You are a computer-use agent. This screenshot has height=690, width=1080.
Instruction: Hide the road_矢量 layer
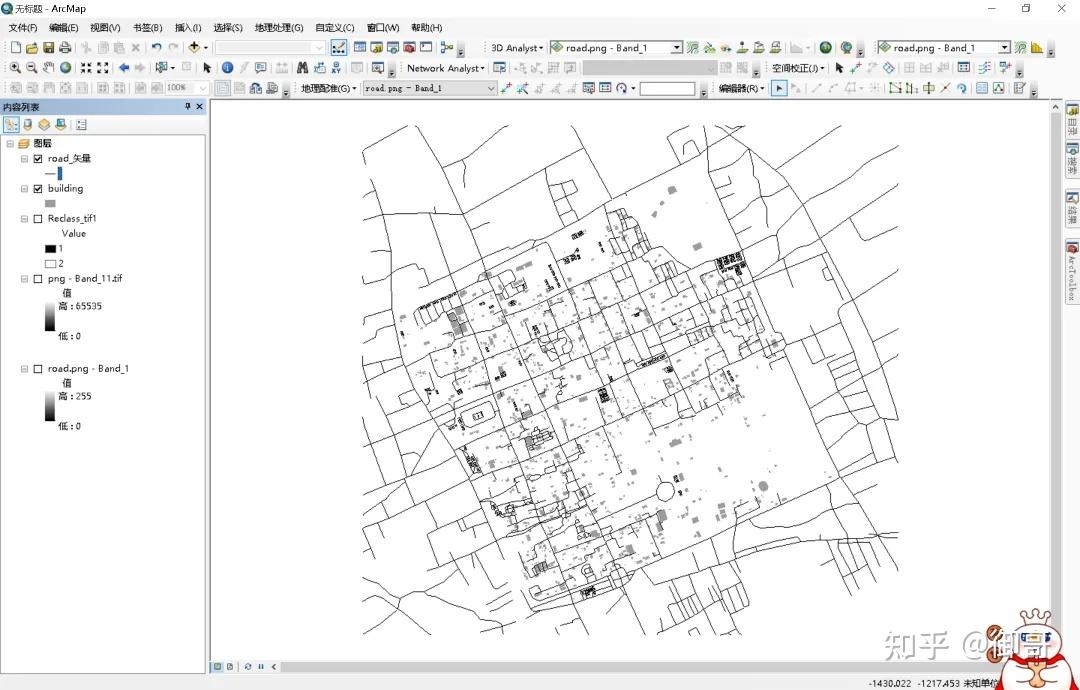38,159
